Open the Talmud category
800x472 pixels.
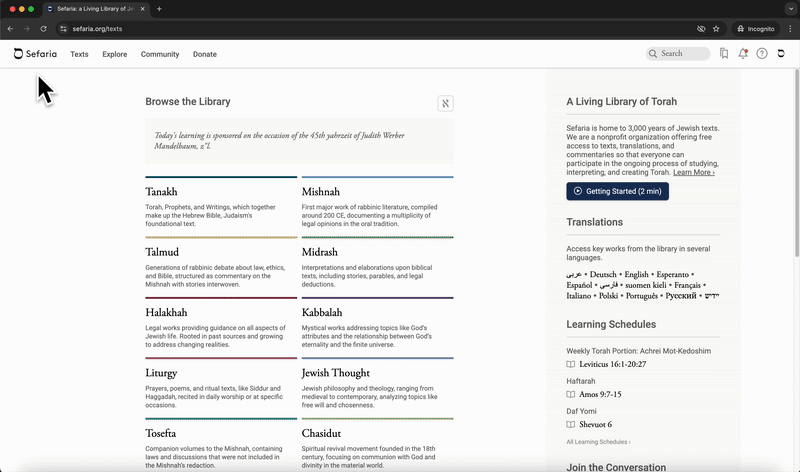pyautogui.click(x=162, y=252)
